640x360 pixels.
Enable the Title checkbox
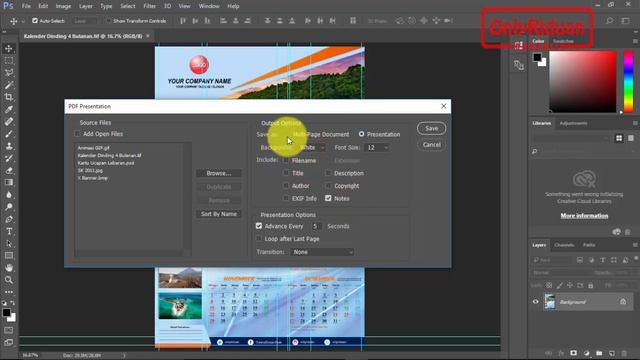point(286,173)
